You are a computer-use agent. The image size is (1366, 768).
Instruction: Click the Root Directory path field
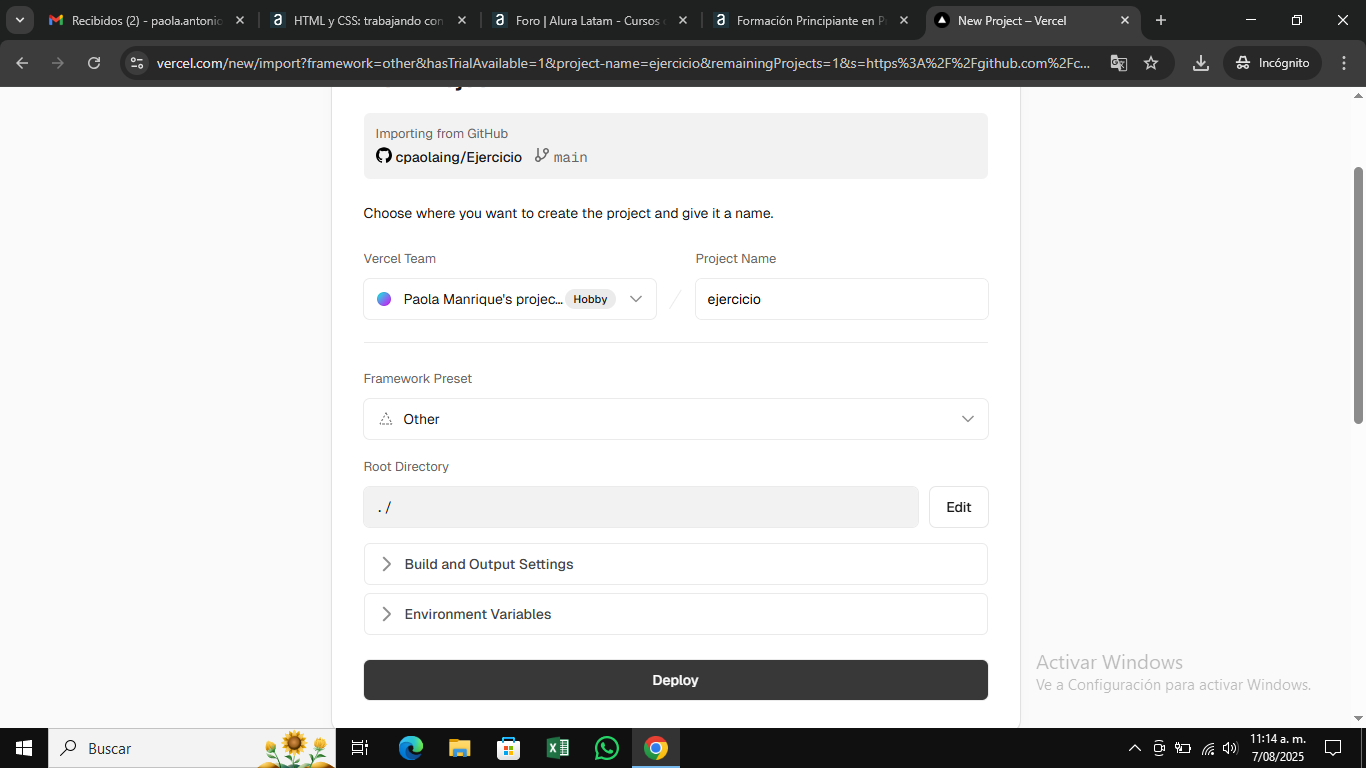click(641, 507)
